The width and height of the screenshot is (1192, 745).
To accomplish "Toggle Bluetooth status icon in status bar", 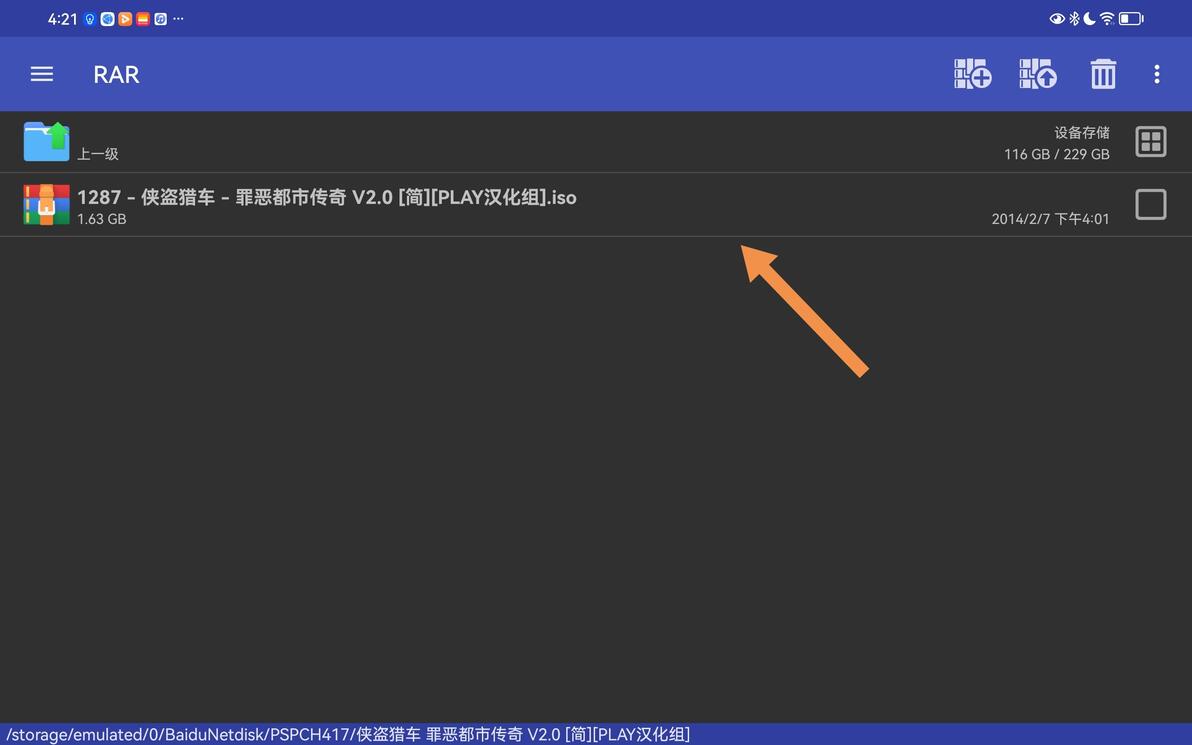I will click(1074, 18).
